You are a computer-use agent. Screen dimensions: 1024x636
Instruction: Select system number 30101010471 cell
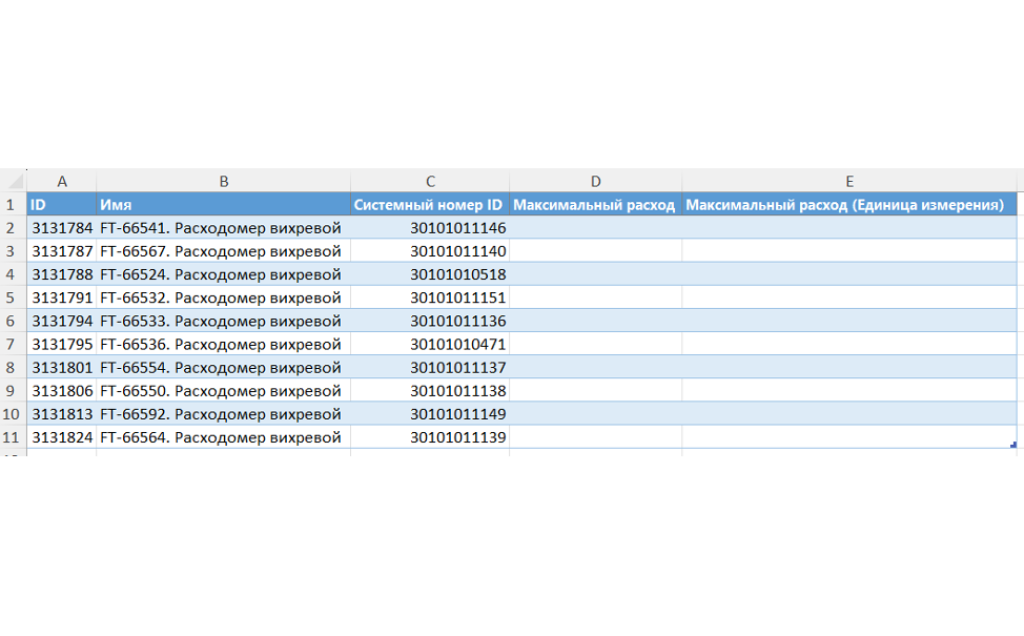point(430,344)
